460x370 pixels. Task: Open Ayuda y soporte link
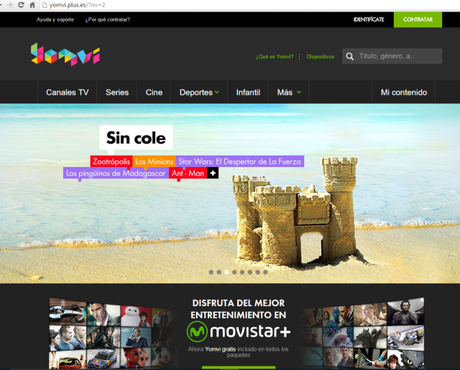55,20
